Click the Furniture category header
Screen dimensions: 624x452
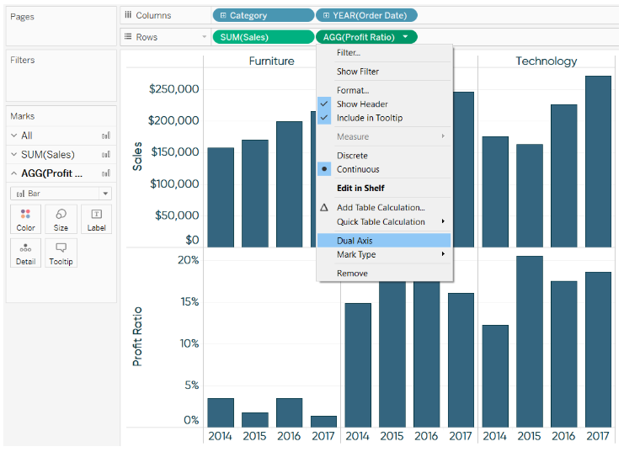[x=271, y=61]
